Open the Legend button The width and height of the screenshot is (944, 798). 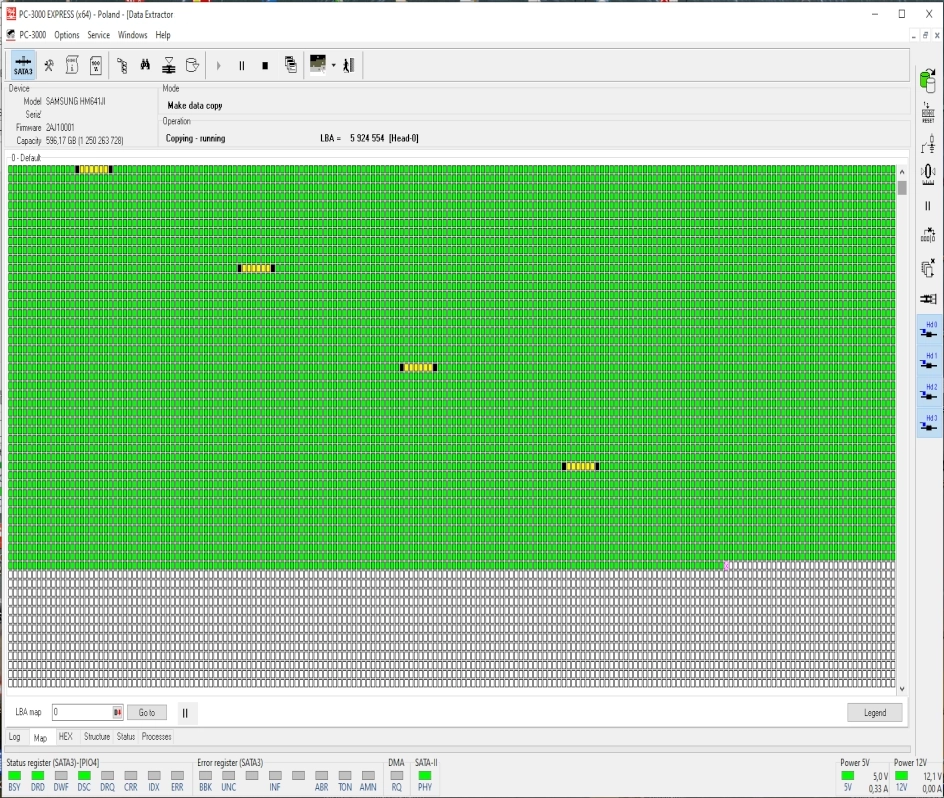click(x=875, y=712)
